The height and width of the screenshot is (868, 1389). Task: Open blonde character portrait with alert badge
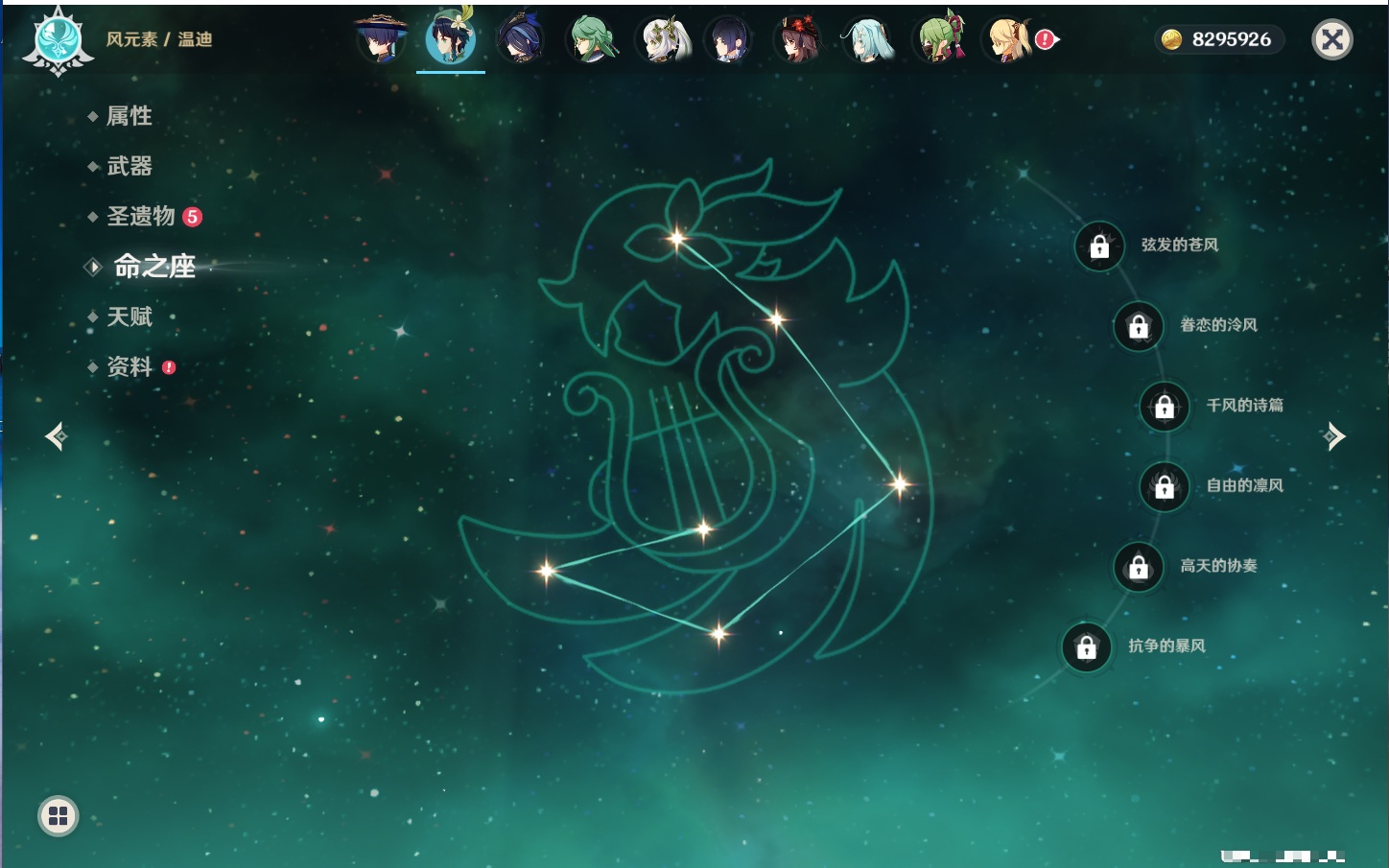tap(1007, 39)
